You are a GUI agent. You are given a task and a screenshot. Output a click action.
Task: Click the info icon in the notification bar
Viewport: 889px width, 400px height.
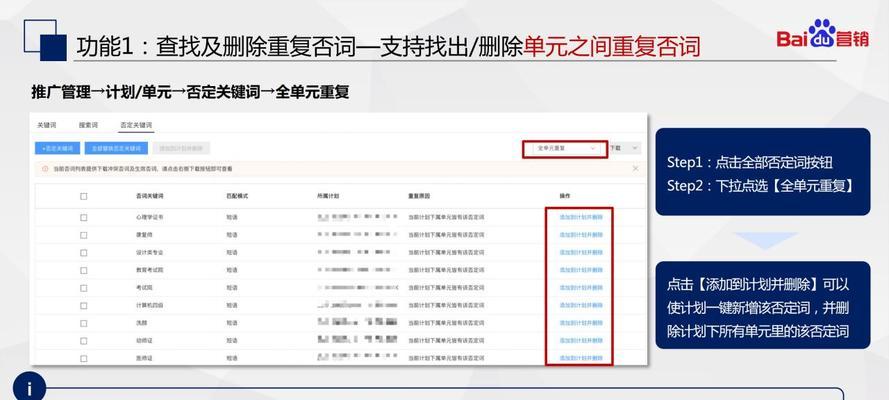45,169
